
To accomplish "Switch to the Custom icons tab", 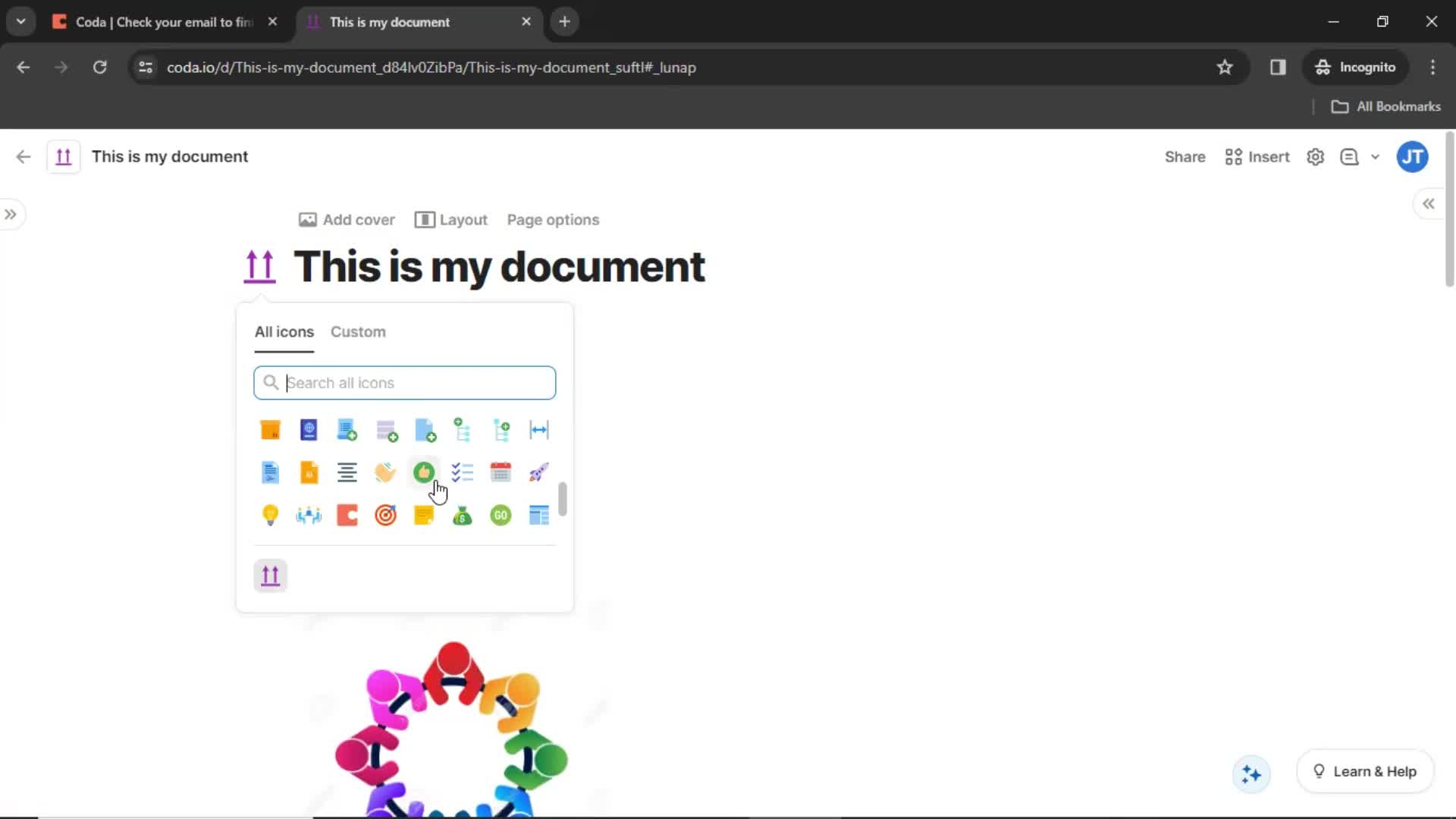I will coord(358,331).
